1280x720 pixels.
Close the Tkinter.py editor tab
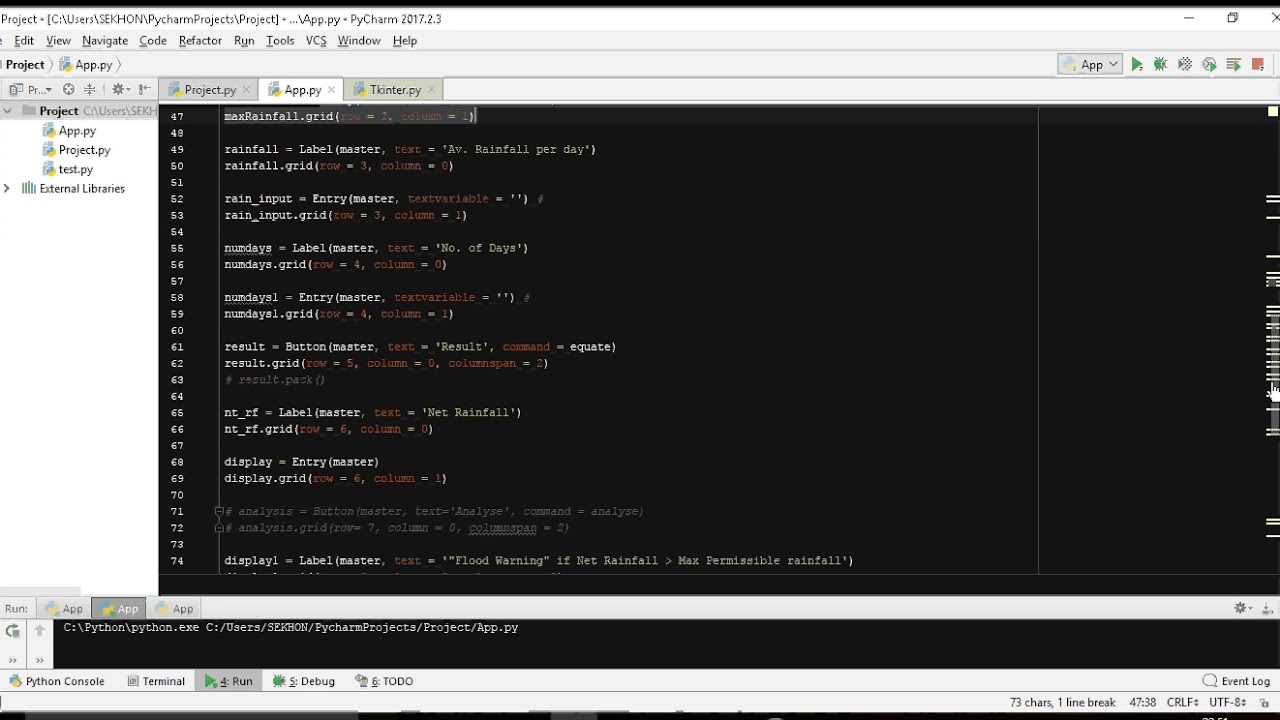pyautogui.click(x=431, y=90)
